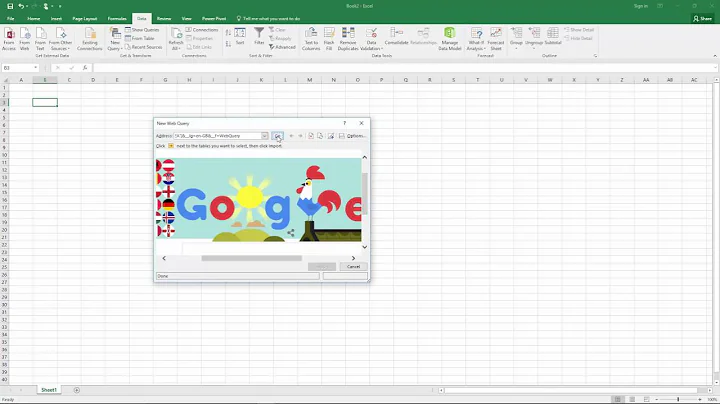
Task: Click the Go button in web query
Action: pos(277,136)
